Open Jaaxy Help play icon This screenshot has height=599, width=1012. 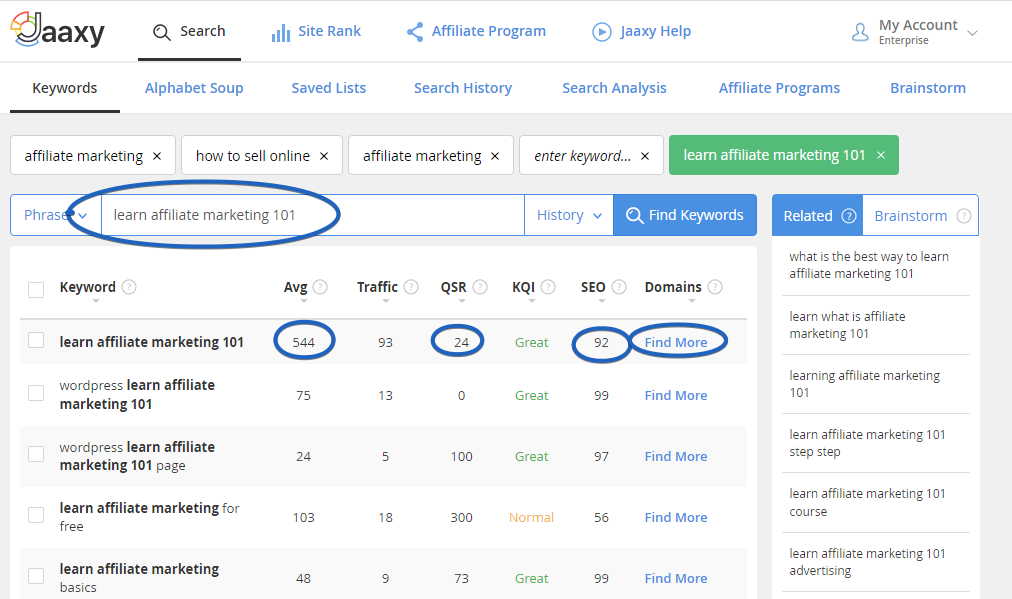point(602,32)
